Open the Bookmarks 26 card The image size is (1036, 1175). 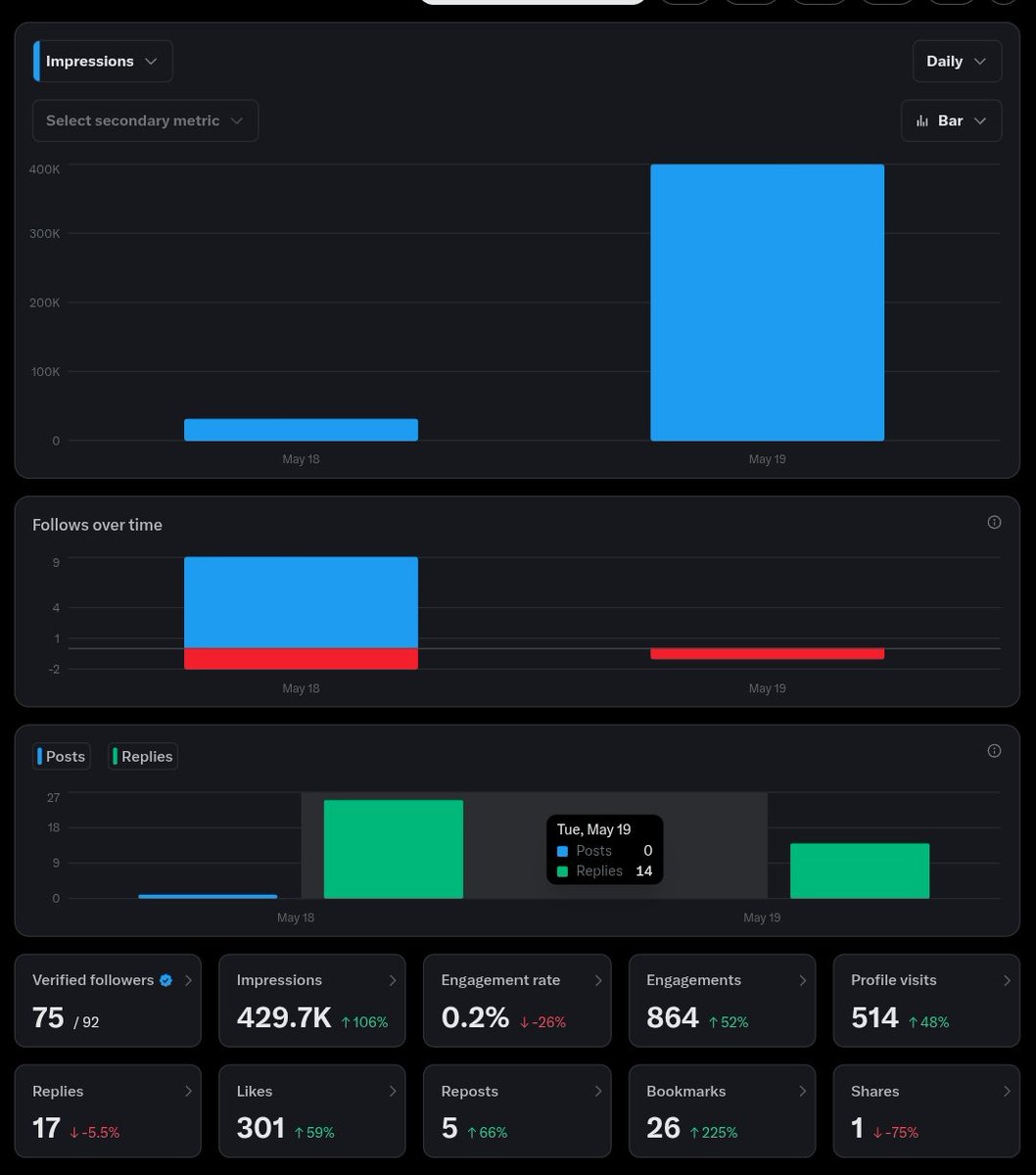click(x=722, y=1111)
